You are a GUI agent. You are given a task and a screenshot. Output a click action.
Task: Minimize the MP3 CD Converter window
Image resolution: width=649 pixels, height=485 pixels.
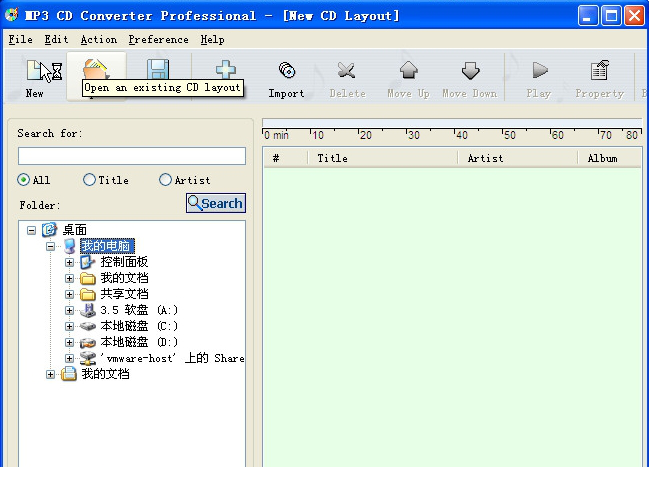coord(588,16)
